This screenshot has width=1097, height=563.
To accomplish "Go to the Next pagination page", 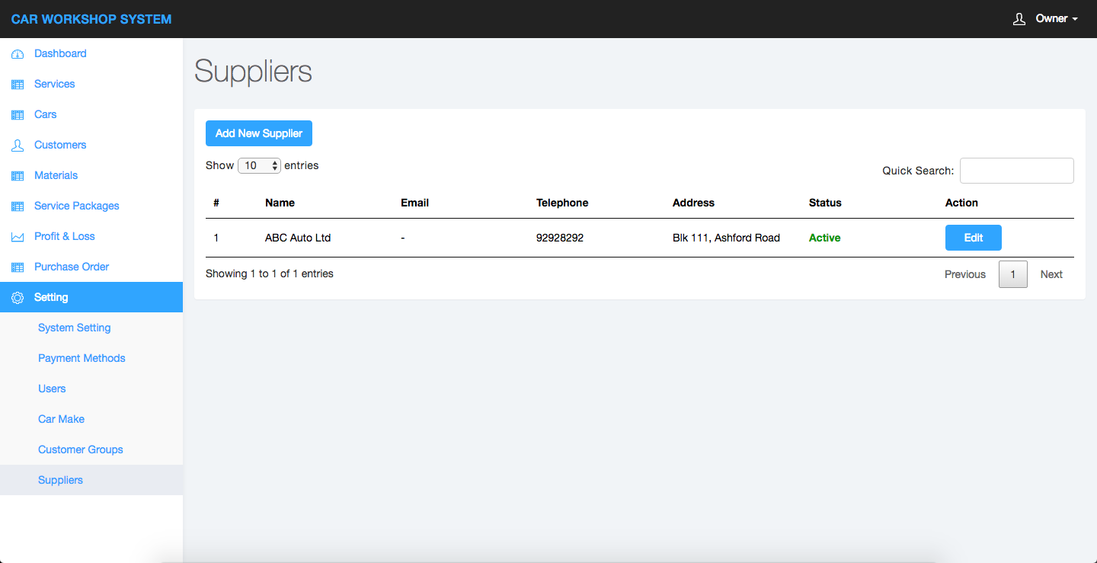I will click(x=1051, y=274).
